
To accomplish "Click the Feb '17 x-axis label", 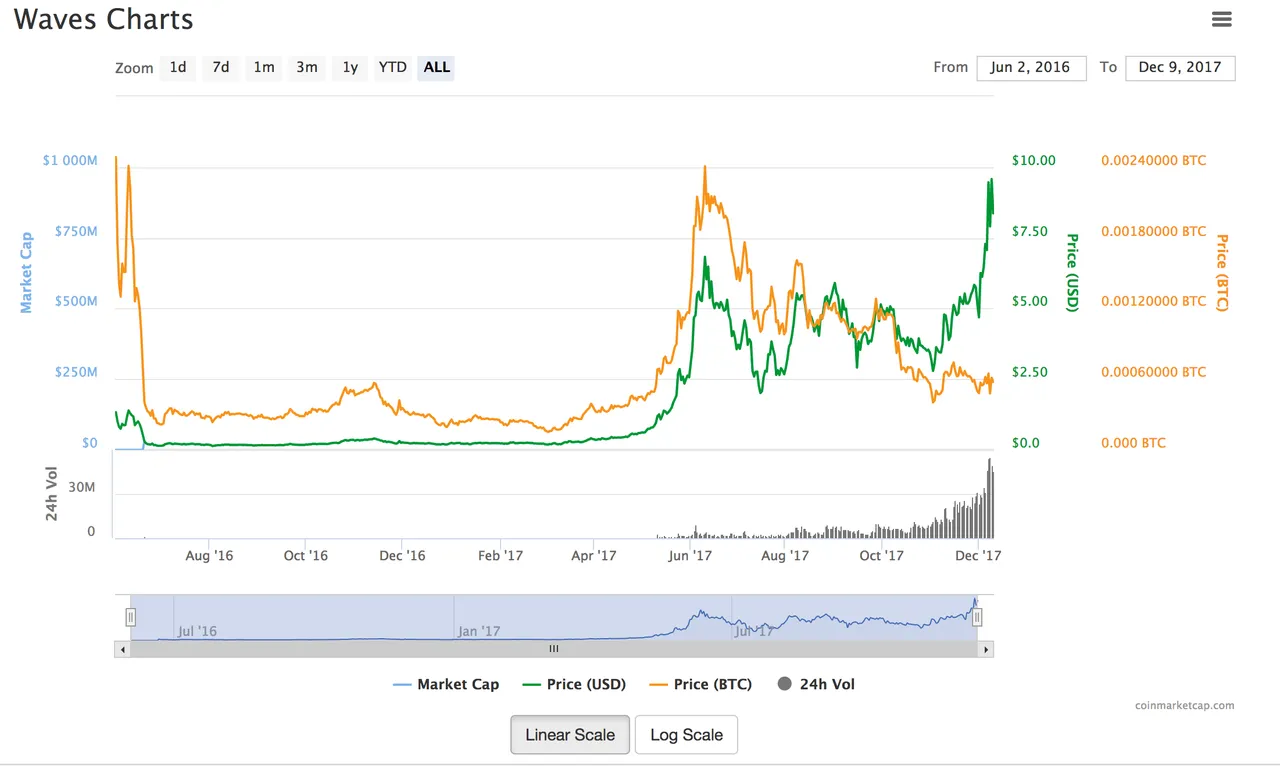I will click(500, 555).
